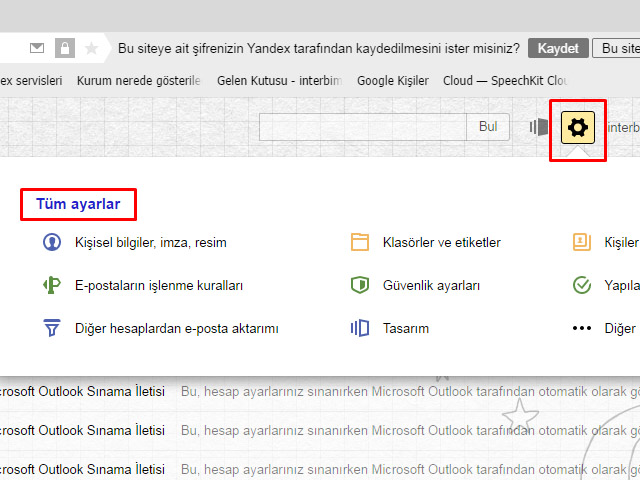Open the settings gear icon
The height and width of the screenshot is (480, 640).
[579, 127]
